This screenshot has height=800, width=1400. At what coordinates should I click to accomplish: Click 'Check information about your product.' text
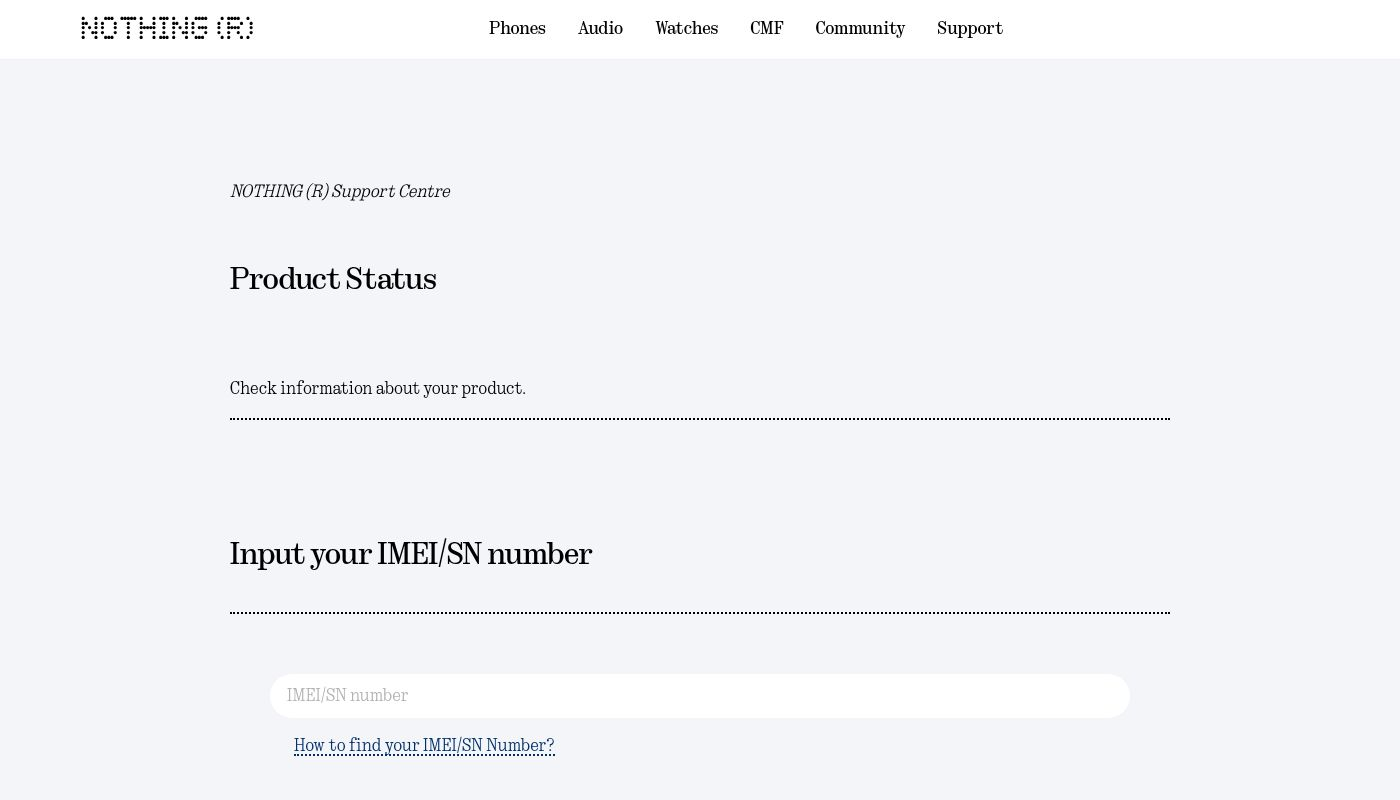point(378,388)
